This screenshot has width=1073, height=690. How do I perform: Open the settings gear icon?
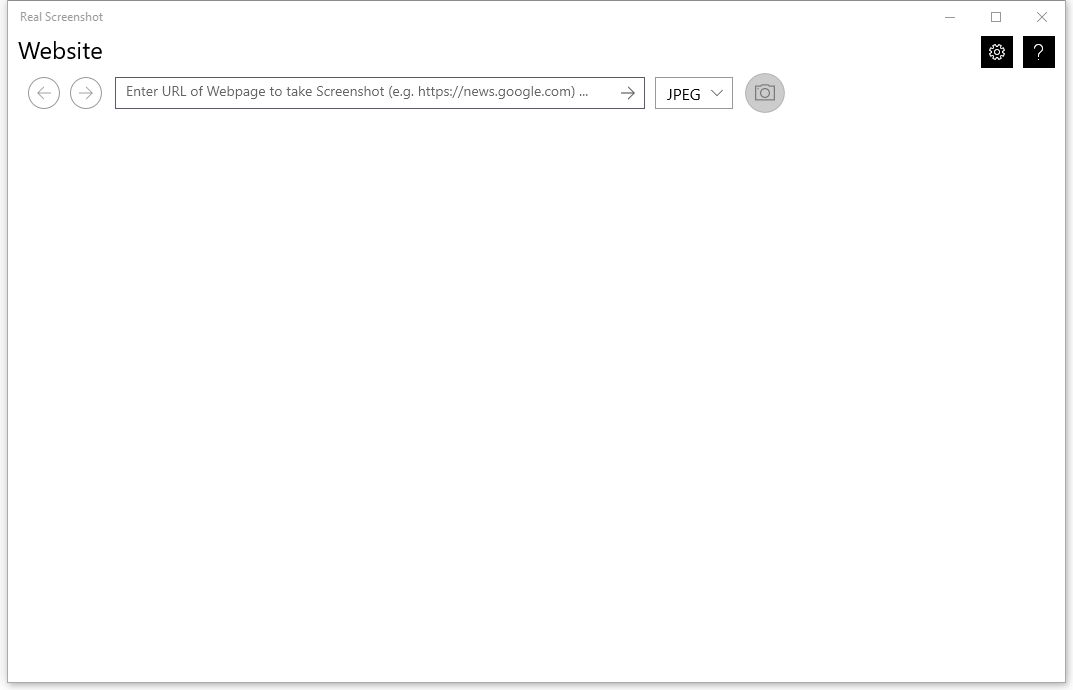tap(996, 52)
